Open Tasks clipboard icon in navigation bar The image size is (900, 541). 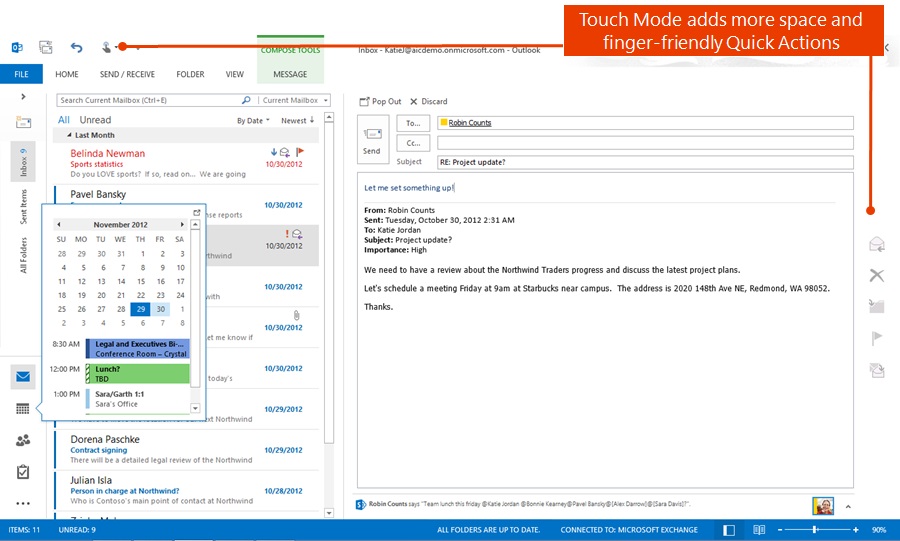click(x=23, y=472)
